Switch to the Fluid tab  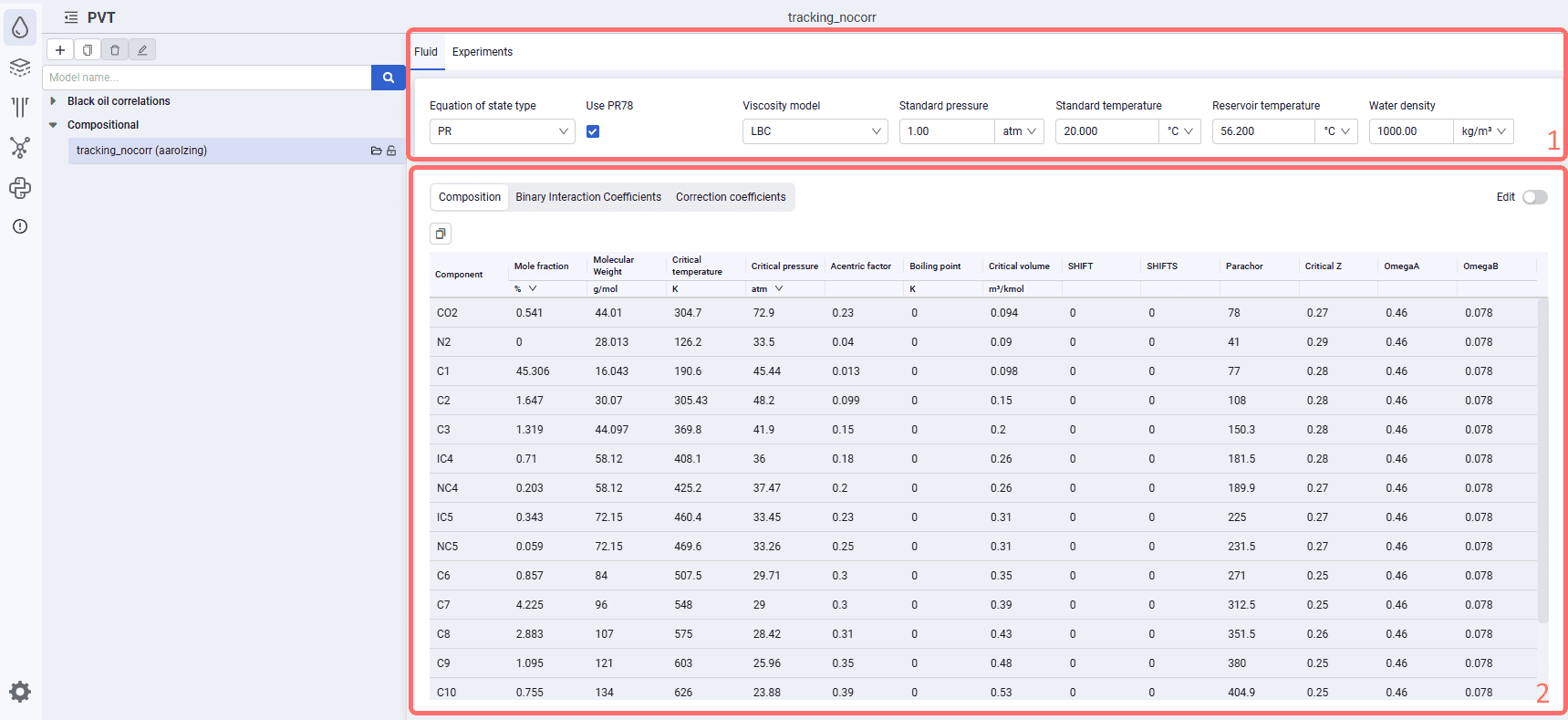[426, 52]
